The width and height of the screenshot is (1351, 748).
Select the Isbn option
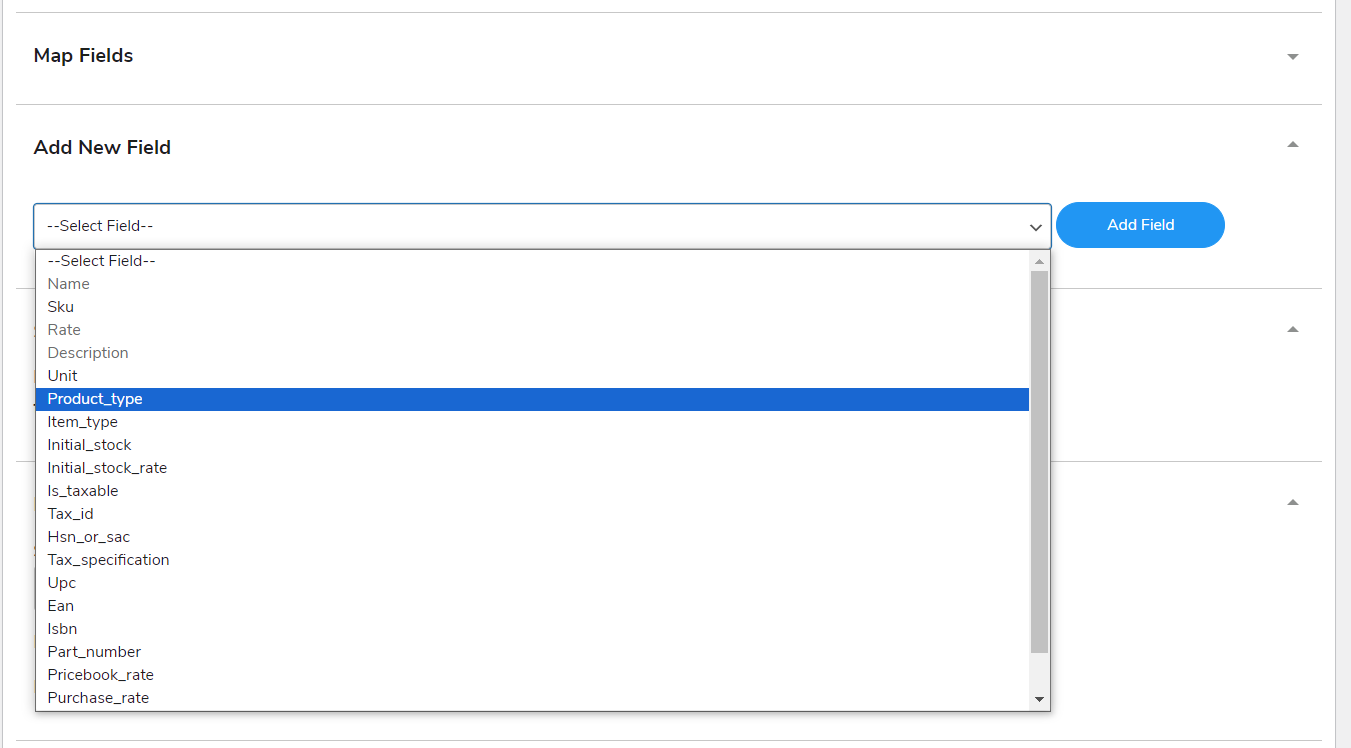click(x=62, y=628)
